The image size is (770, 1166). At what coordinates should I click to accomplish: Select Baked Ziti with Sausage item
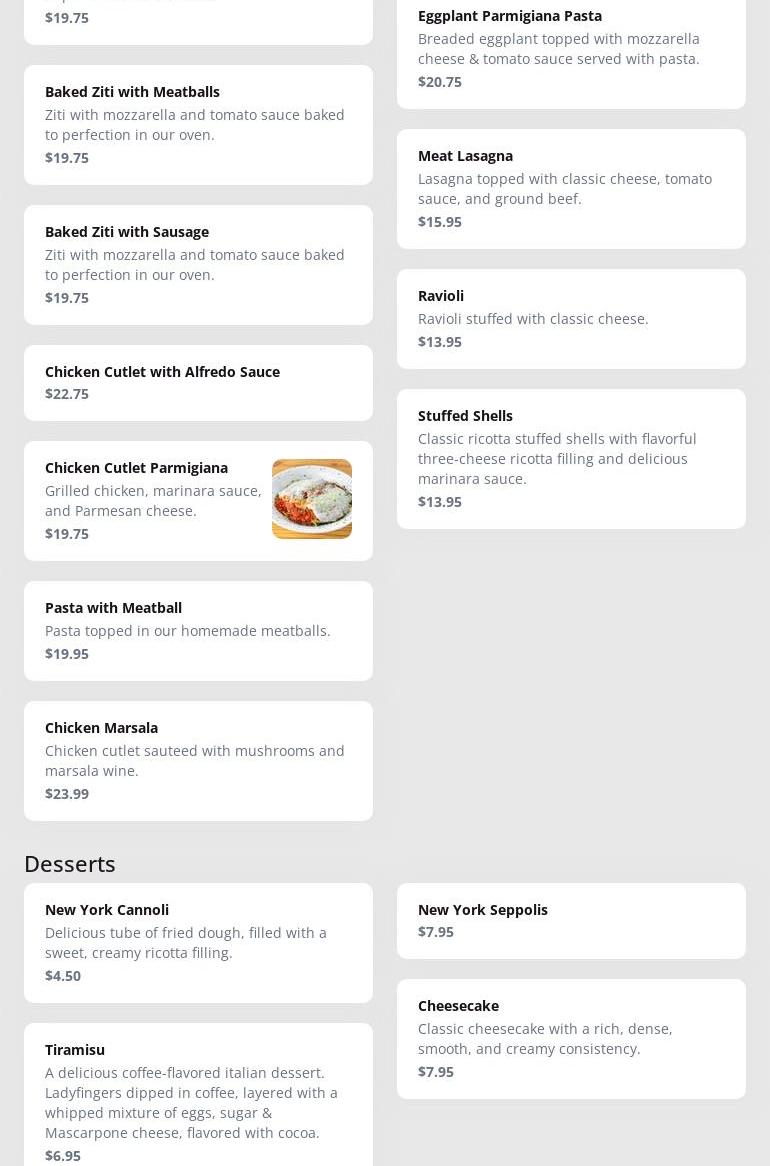pyautogui.click(x=199, y=265)
